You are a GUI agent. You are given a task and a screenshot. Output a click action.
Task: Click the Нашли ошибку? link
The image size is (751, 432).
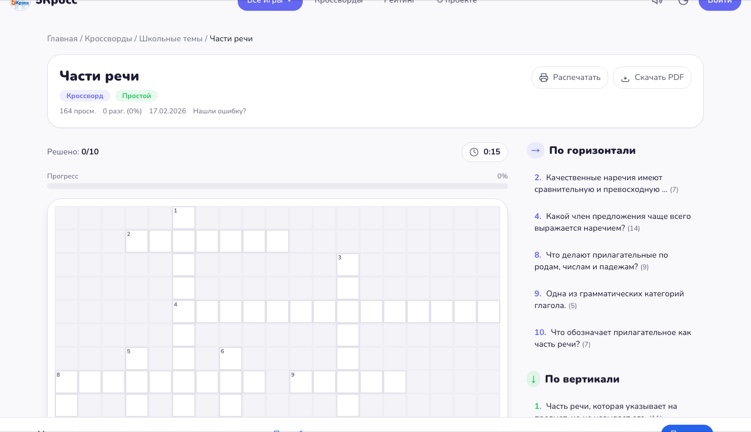[219, 111]
